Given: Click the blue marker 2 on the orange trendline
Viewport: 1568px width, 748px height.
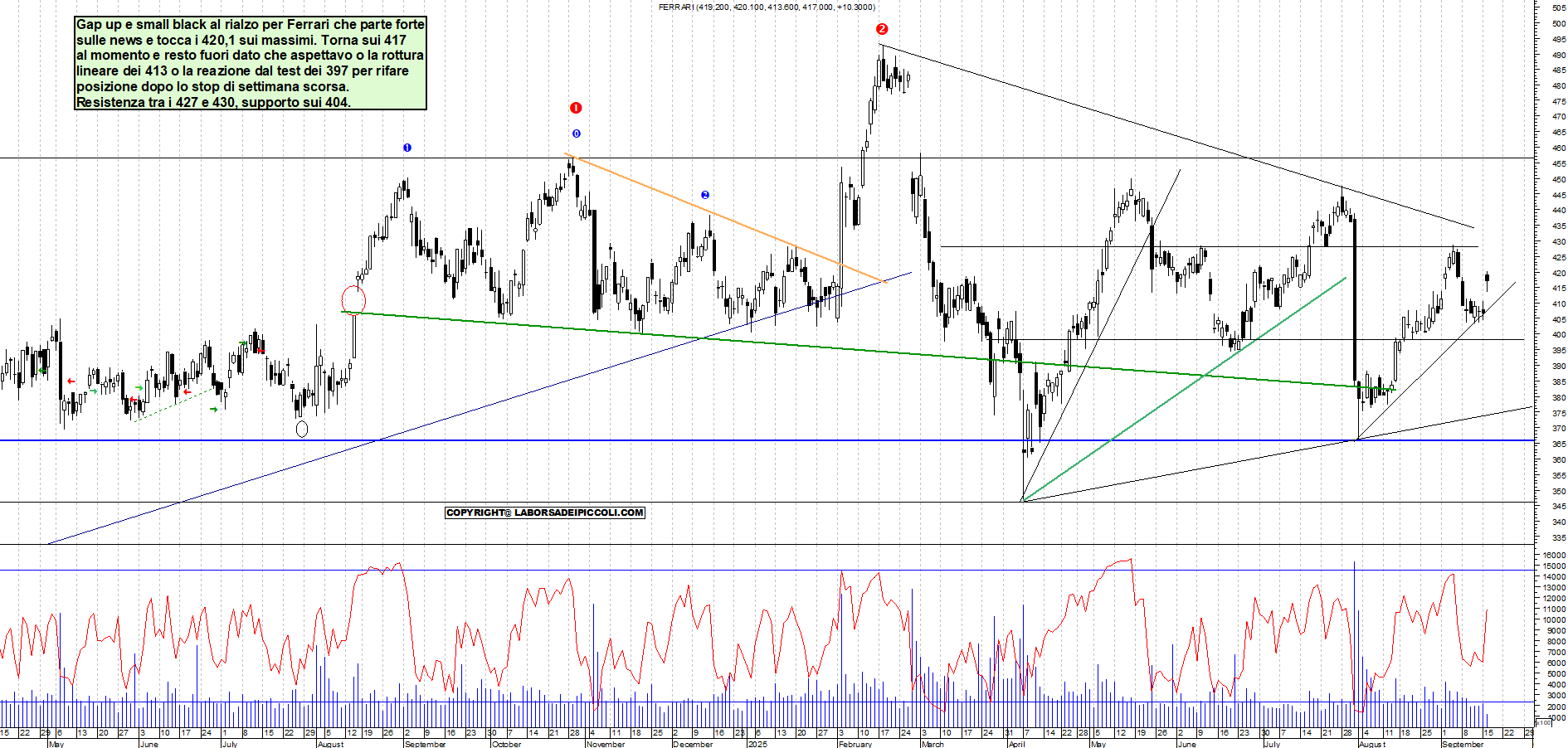Looking at the screenshot, I should 705,195.
